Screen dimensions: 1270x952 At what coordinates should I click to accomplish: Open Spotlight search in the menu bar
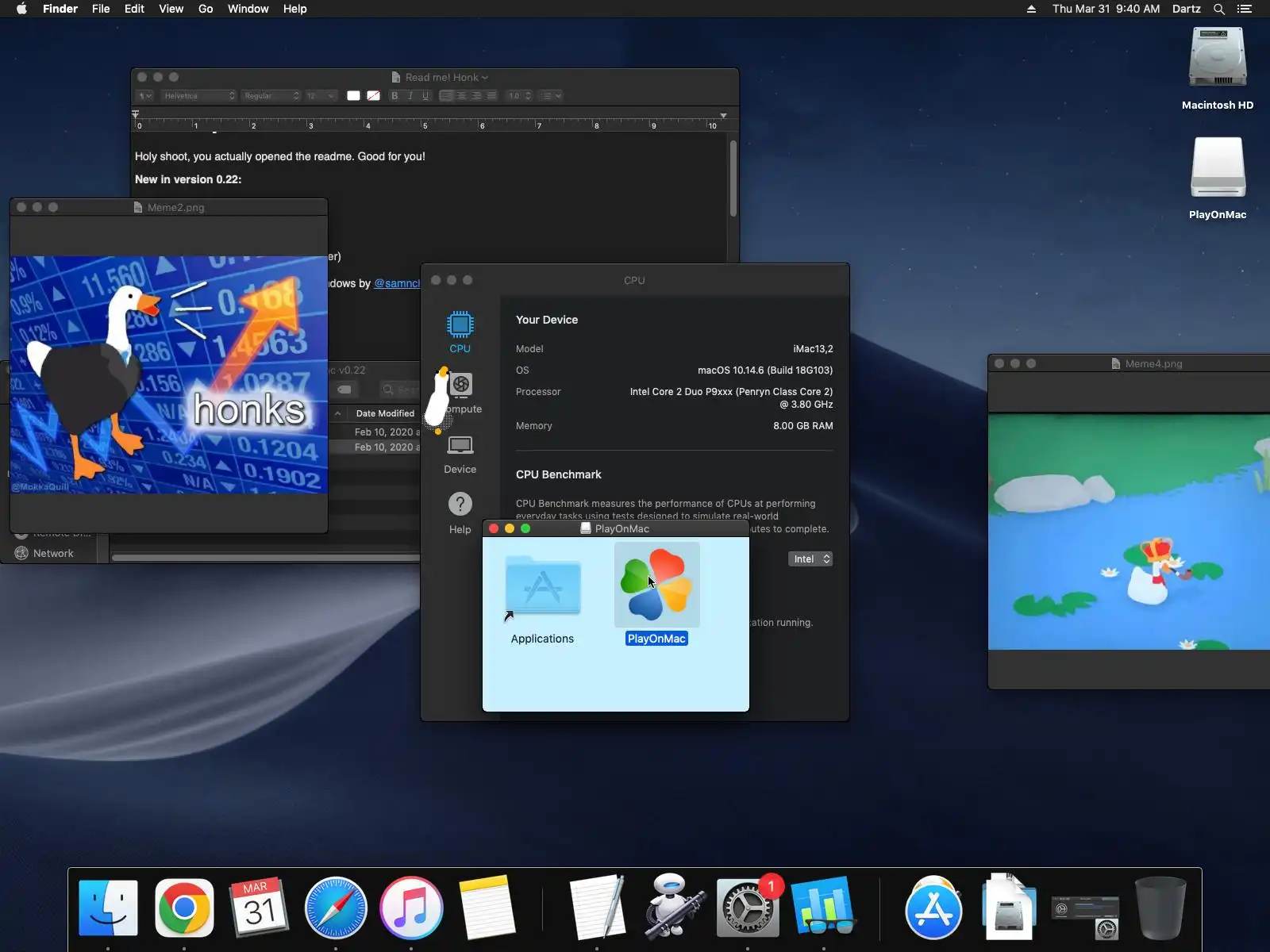(1219, 9)
